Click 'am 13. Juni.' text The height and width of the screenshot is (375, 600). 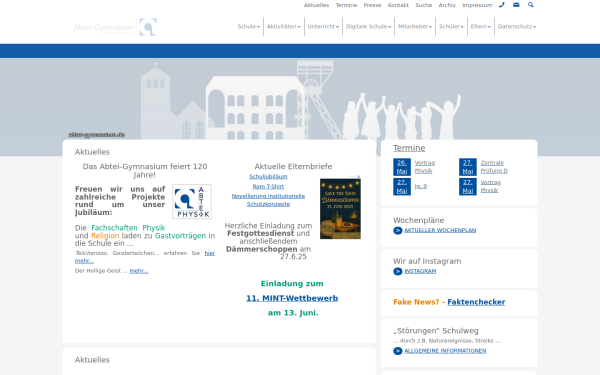[293, 313]
